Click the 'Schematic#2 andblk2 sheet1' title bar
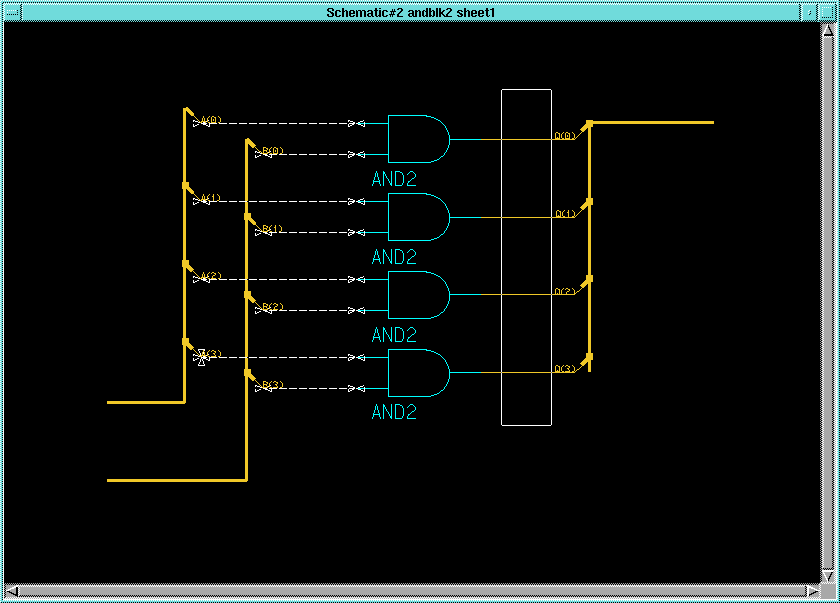Screen dimensions: 840x603 [410, 12]
